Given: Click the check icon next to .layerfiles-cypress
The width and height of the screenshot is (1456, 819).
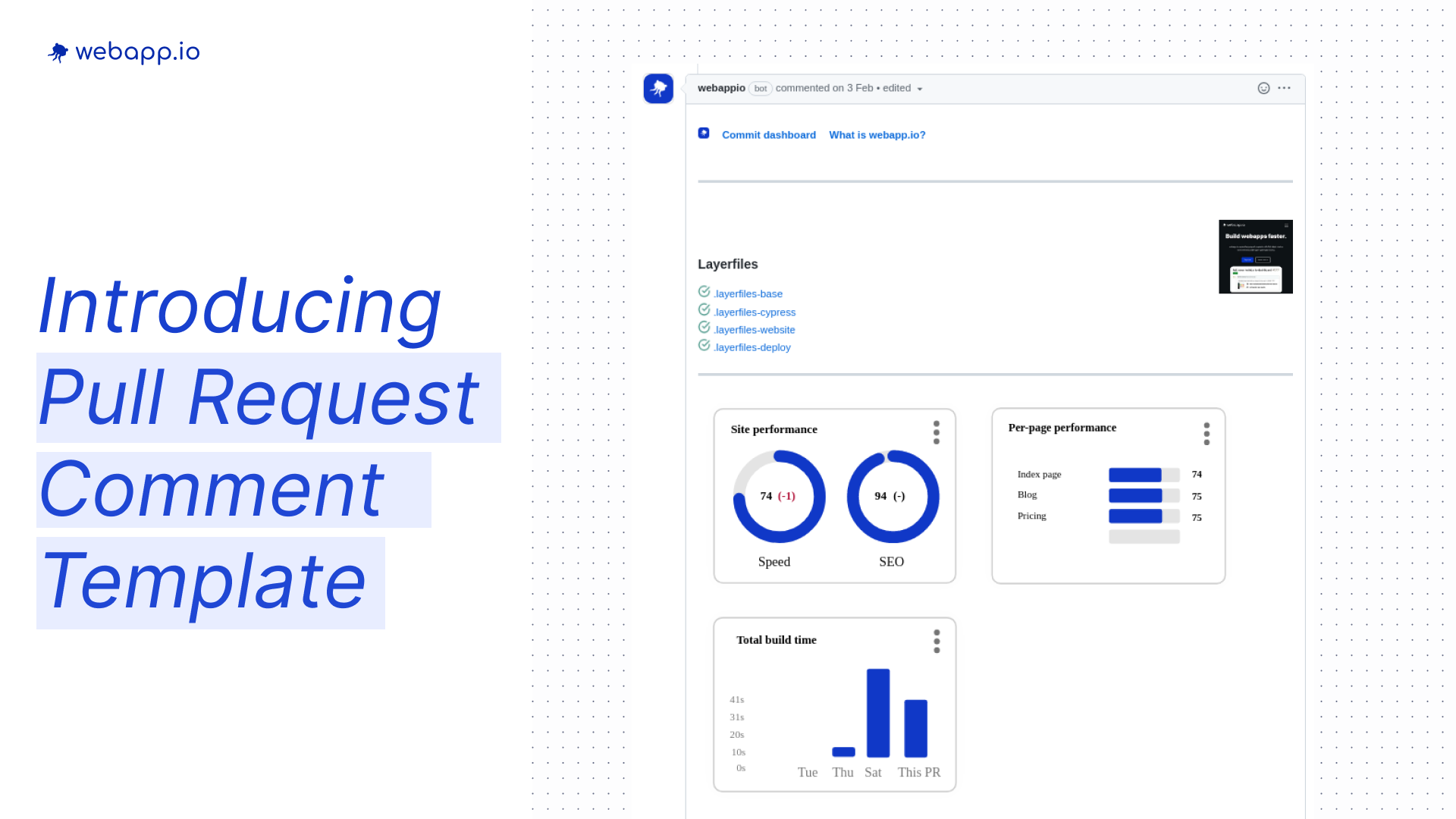Looking at the screenshot, I should (x=704, y=310).
